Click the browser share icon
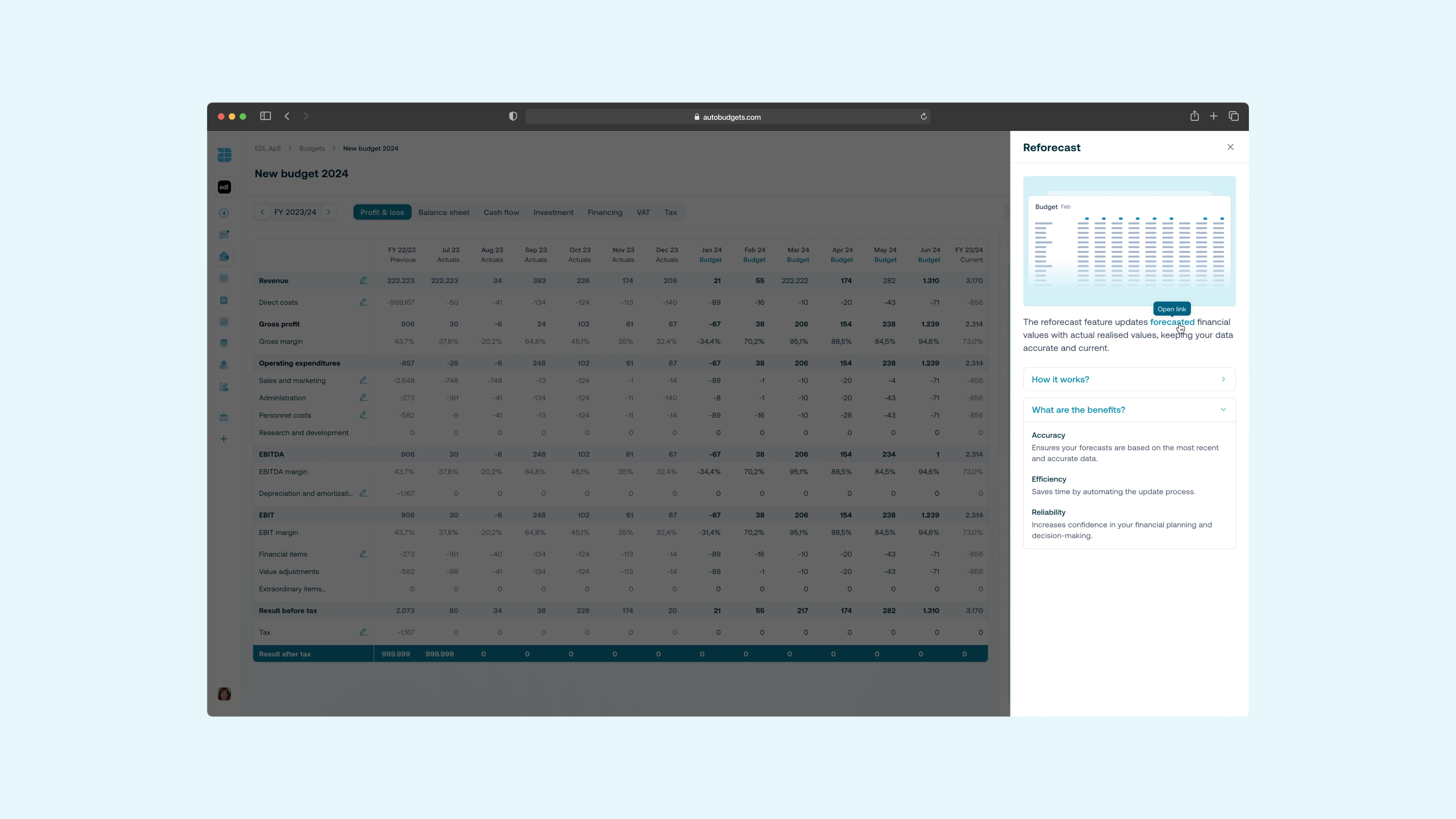 (1194, 116)
